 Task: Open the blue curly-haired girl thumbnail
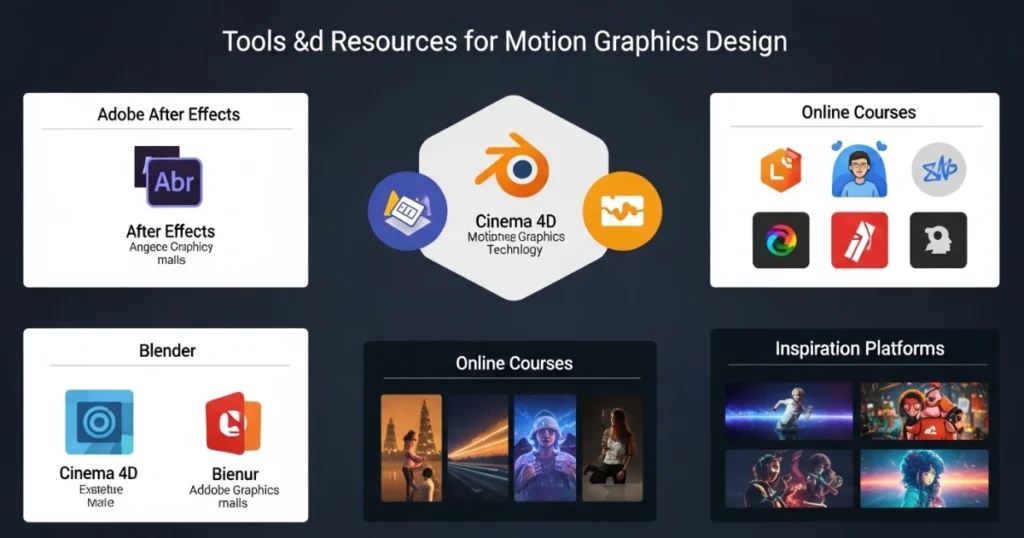tap(924, 479)
